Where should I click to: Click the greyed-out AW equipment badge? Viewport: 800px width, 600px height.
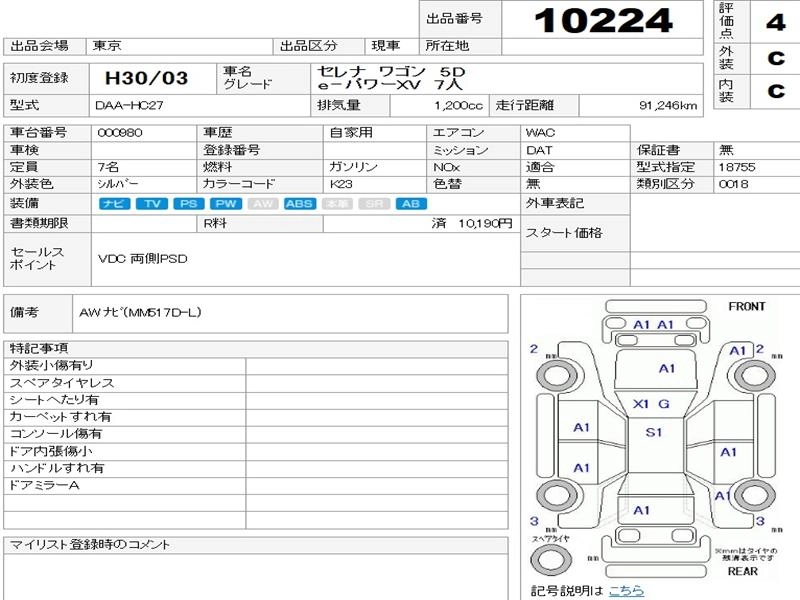263,204
